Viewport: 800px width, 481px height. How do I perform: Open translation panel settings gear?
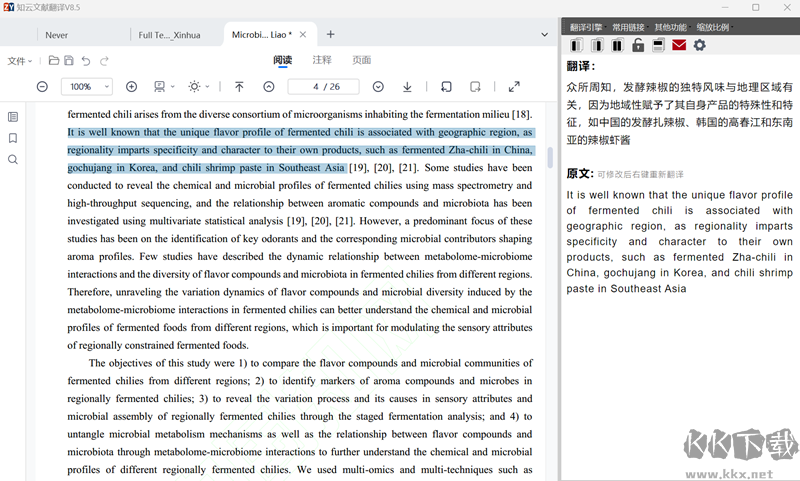click(x=700, y=45)
